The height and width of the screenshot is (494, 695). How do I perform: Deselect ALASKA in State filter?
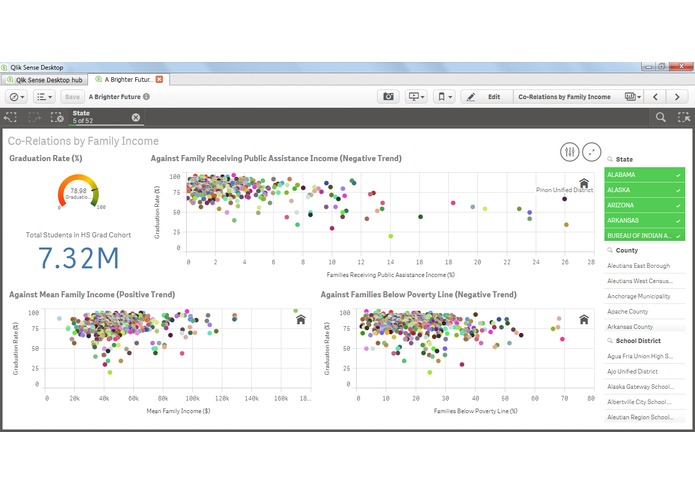pos(644,190)
